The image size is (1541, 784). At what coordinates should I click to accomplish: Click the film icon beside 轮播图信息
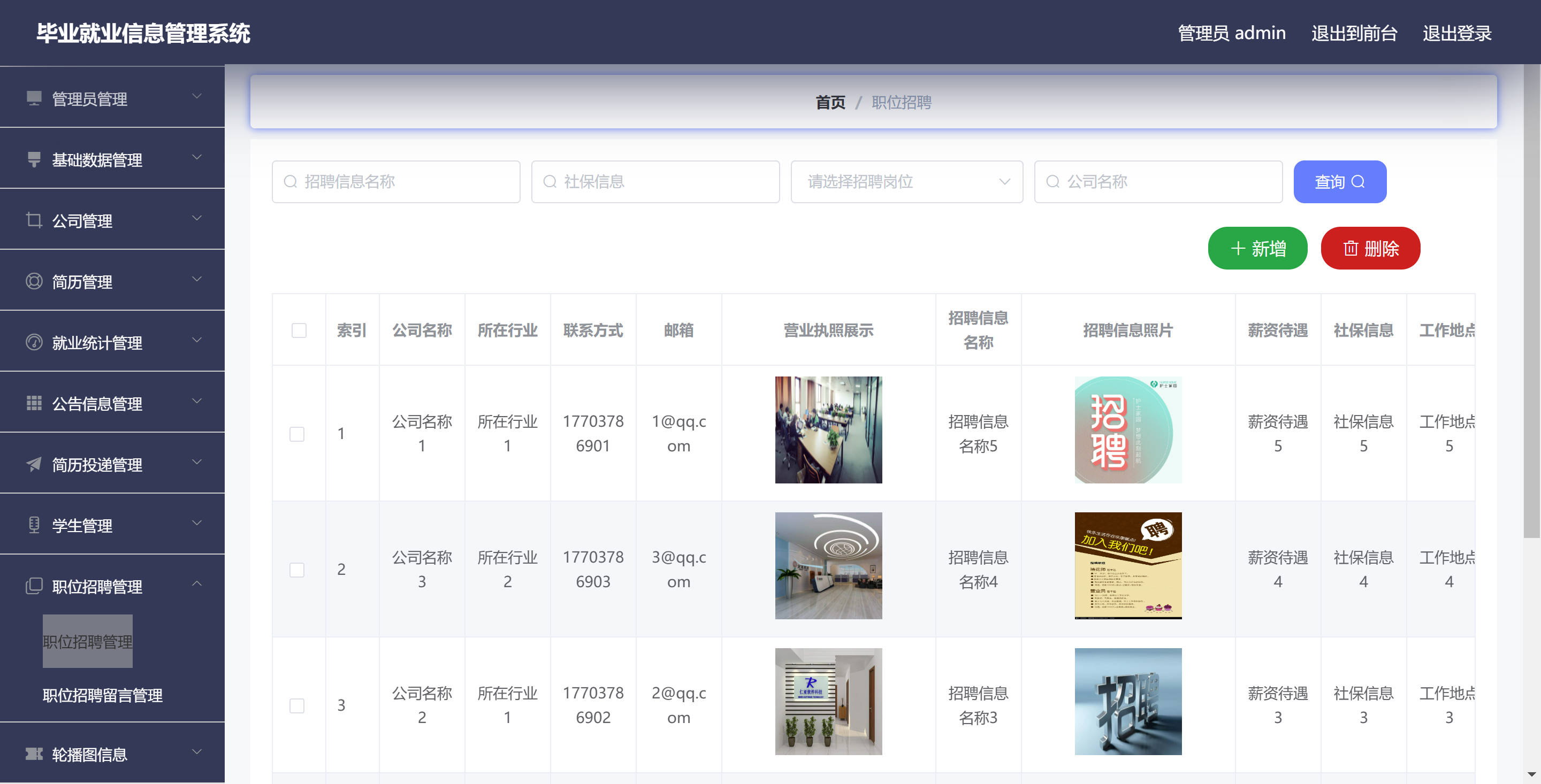point(34,754)
